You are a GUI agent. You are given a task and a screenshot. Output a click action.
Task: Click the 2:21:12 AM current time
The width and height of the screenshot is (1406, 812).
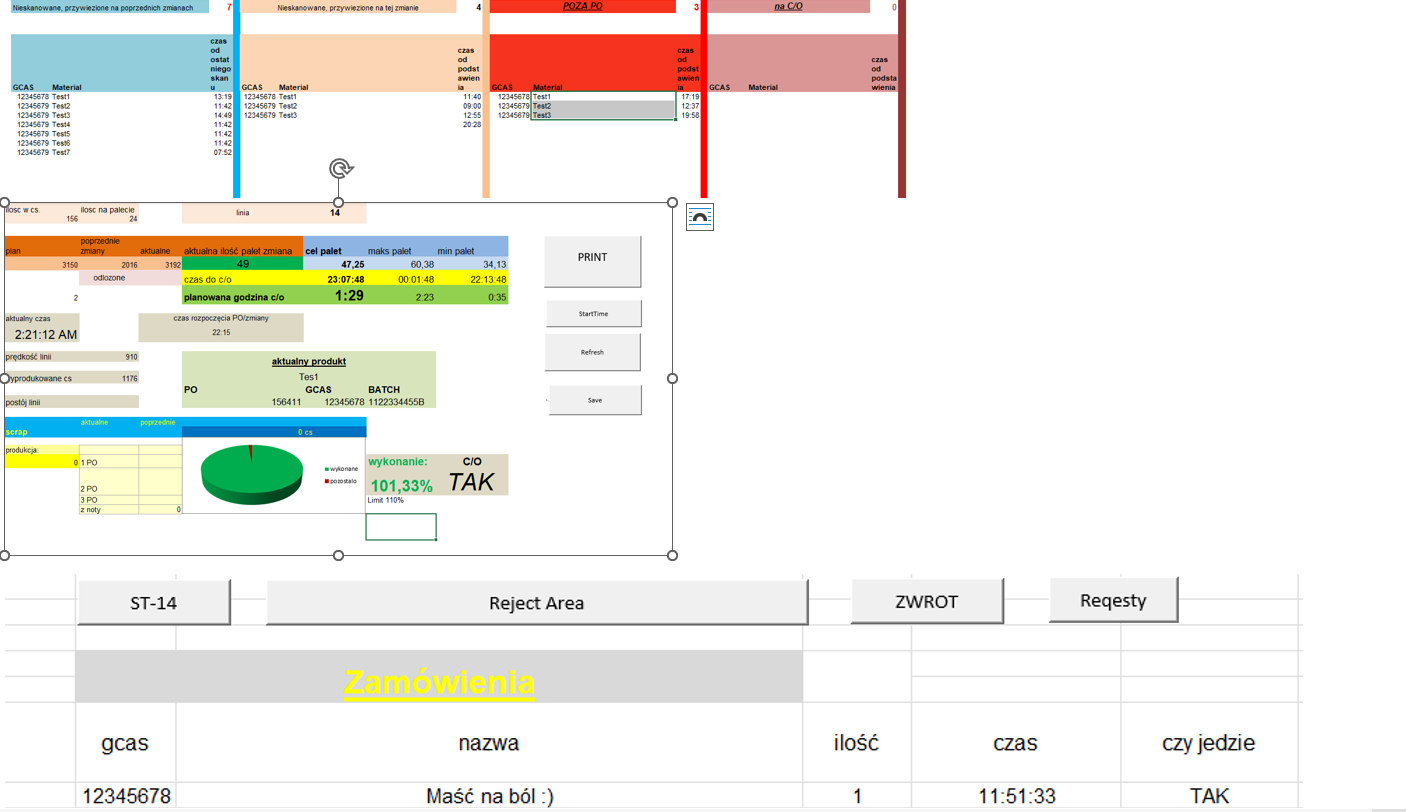pos(46,334)
